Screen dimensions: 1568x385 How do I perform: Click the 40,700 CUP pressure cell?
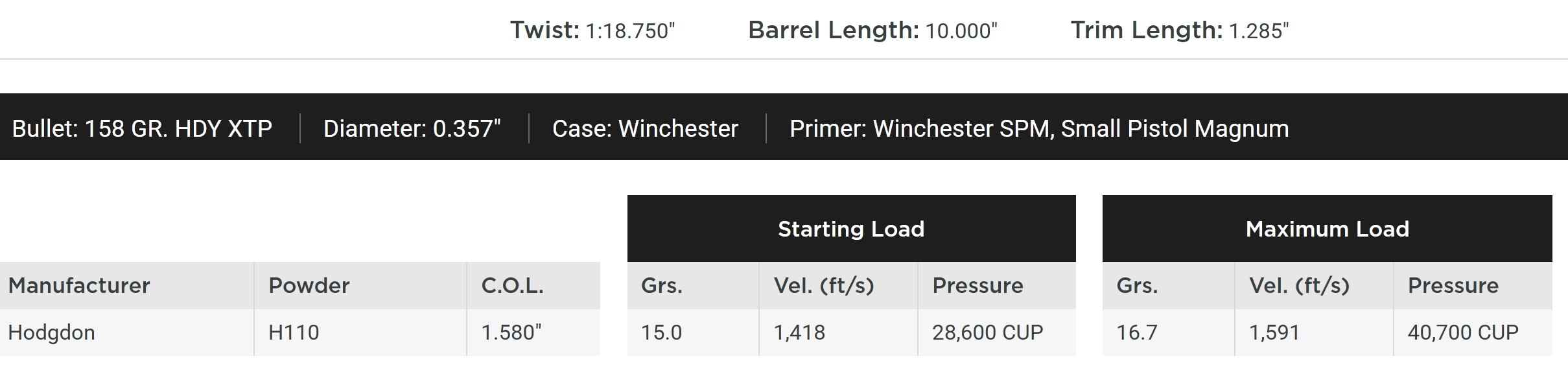click(x=1462, y=332)
